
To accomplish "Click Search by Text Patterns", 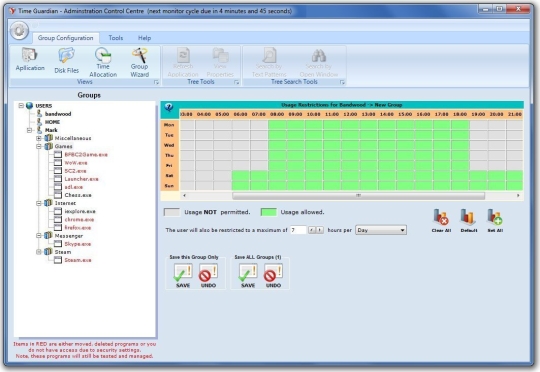I will 269,62.
